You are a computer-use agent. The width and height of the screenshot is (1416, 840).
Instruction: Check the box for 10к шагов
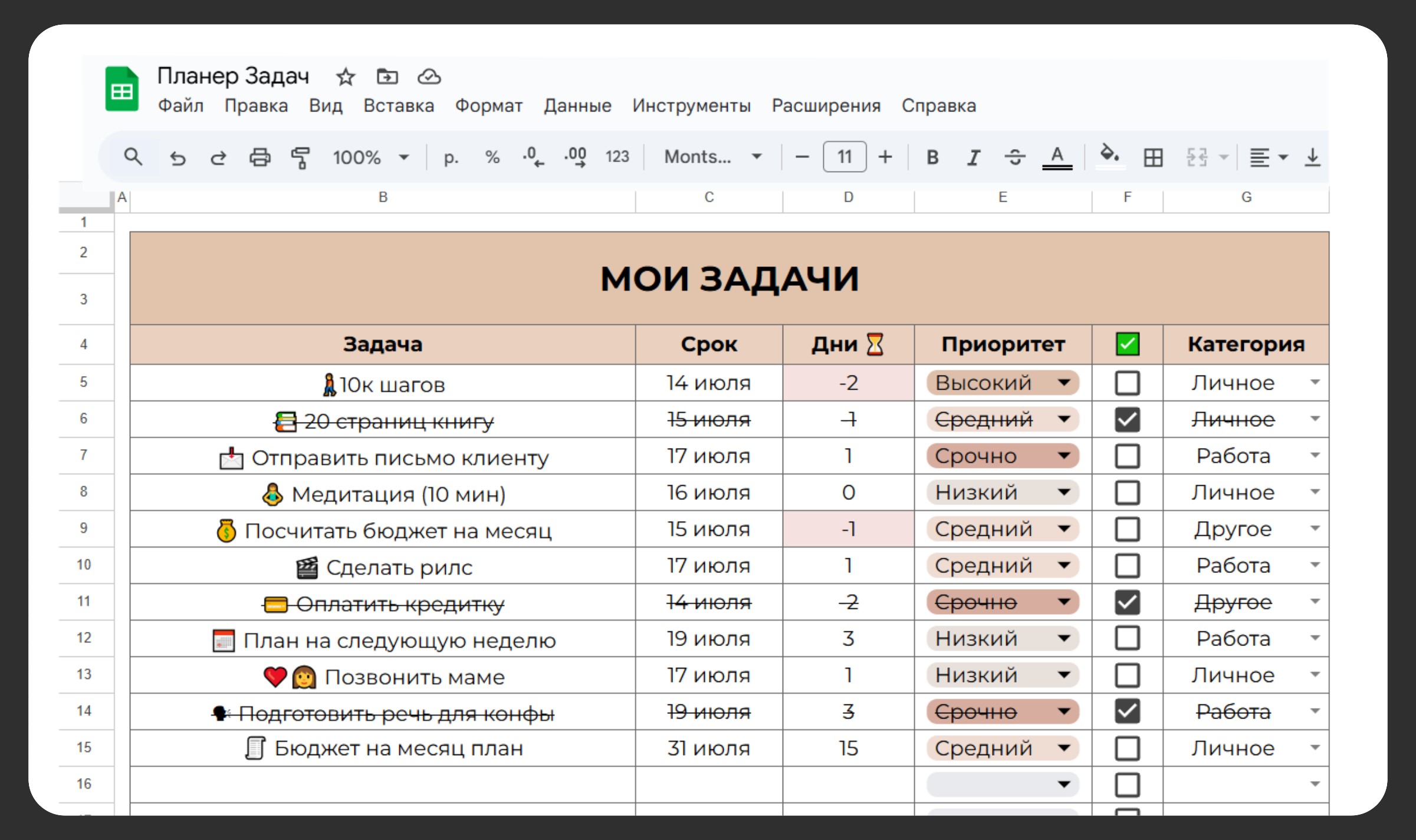coord(1126,383)
